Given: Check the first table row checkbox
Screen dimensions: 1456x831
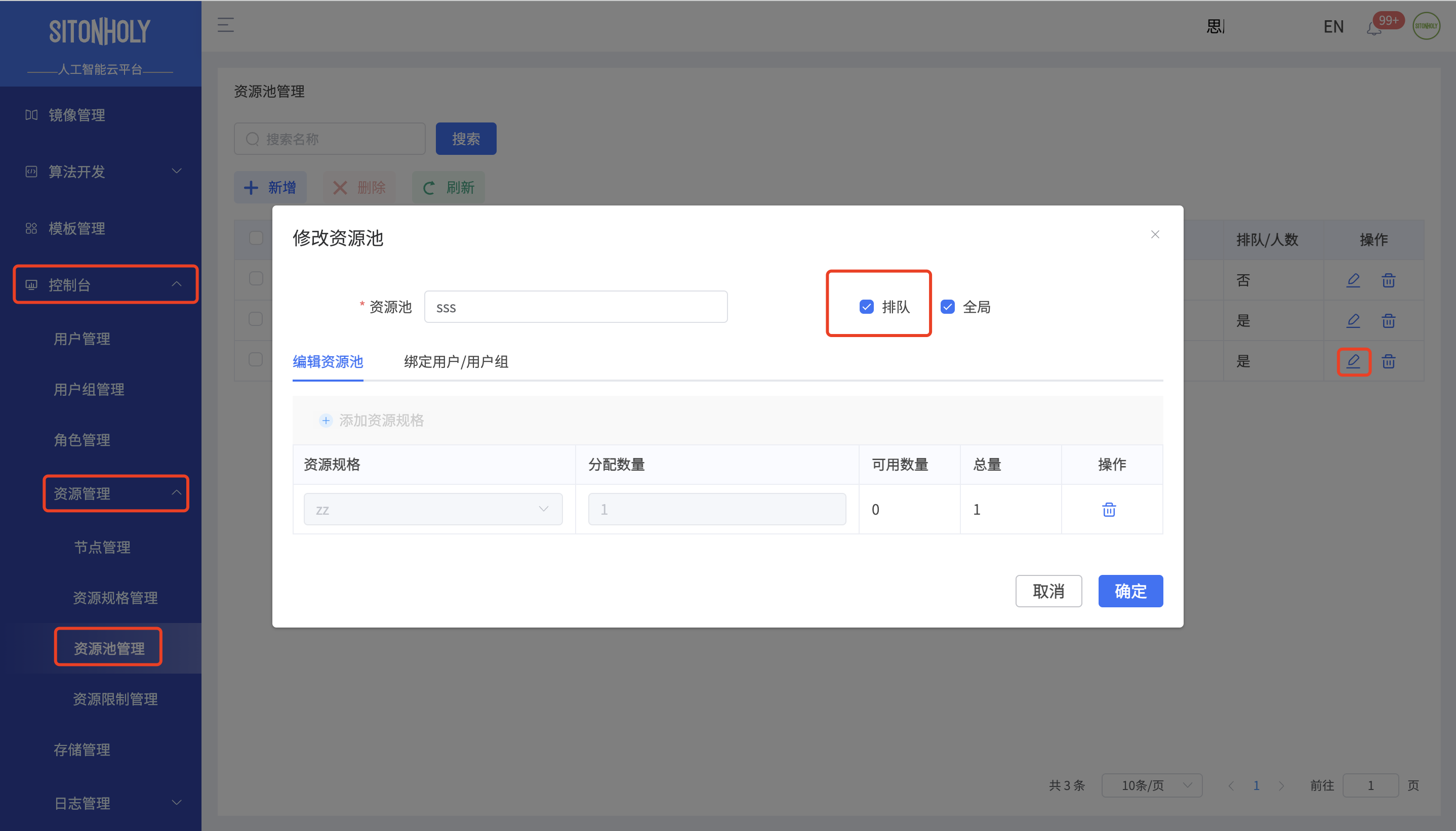Looking at the screenshot, I should (256, 278).
